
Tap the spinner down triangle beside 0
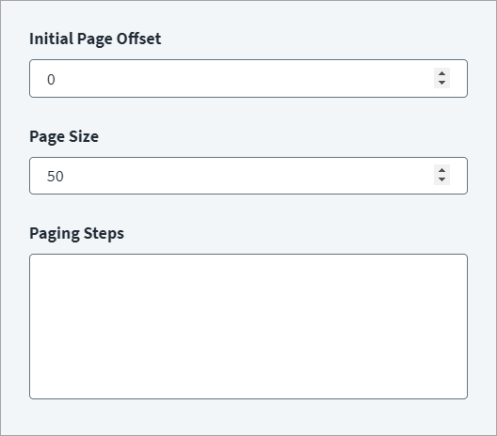[x=442, y=83]
